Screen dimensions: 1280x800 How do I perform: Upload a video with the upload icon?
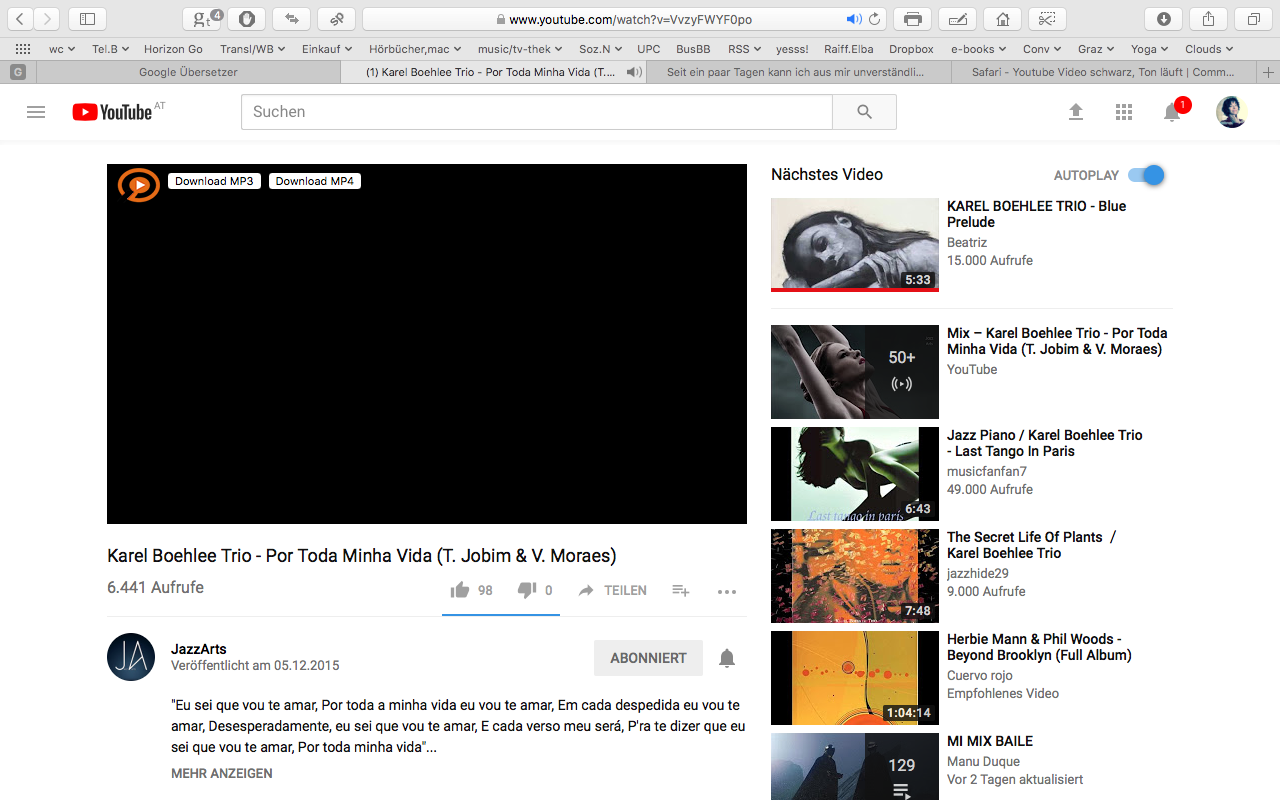(x=1076, y=112)
